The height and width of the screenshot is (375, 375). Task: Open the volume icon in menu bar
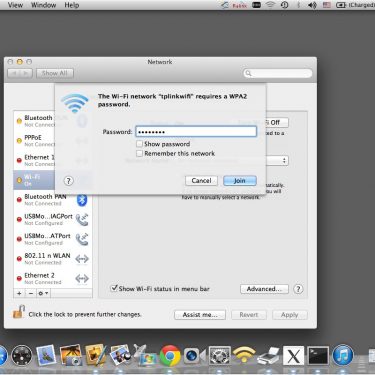point(312,5)
